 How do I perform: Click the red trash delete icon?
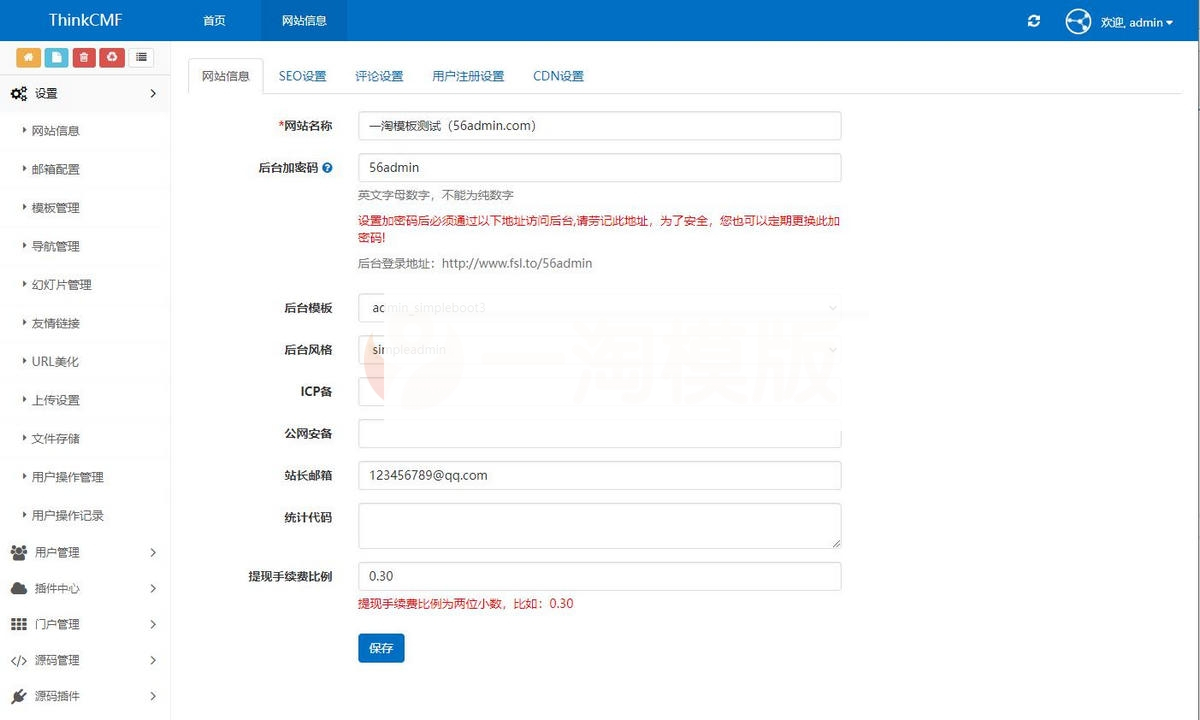pos(84,58)
